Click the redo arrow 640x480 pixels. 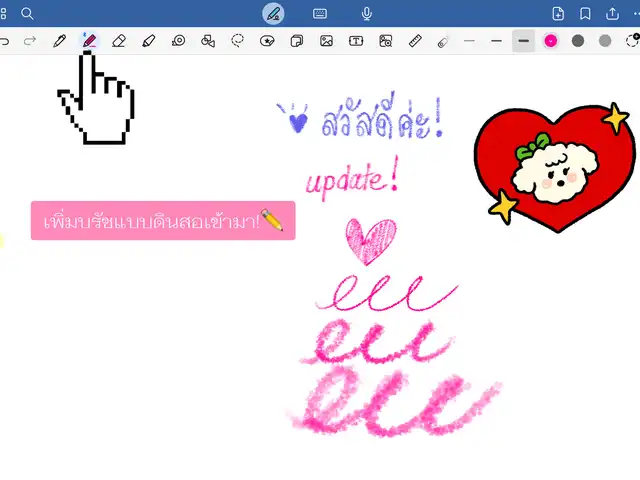30,41
